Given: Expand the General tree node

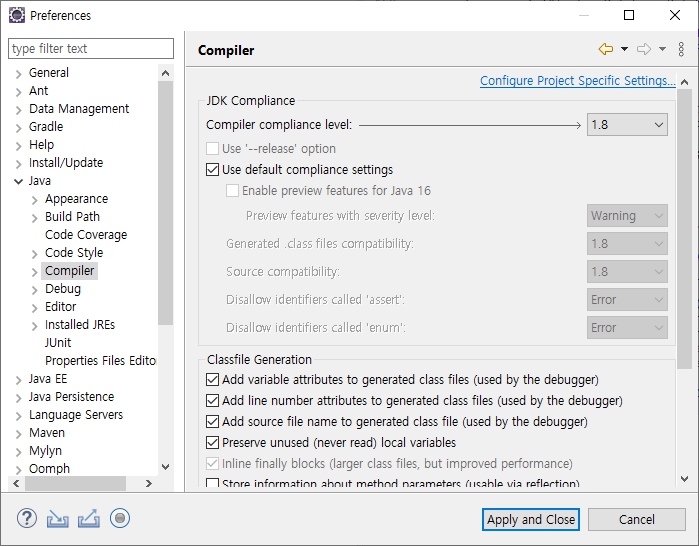Looking at the screenshot, I should [x=18, y=74].
